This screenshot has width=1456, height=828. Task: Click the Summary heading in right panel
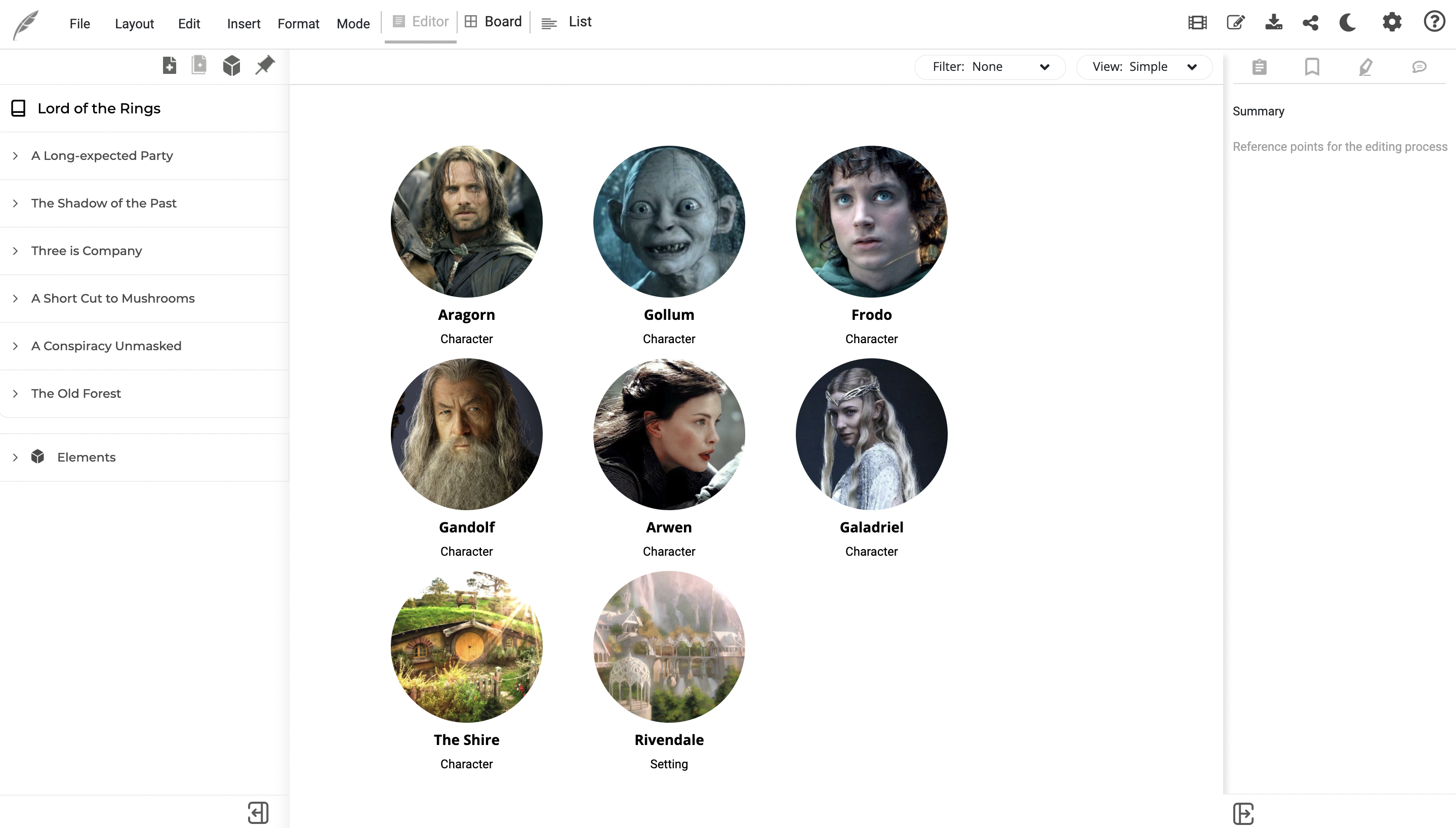pos(1258,111)
